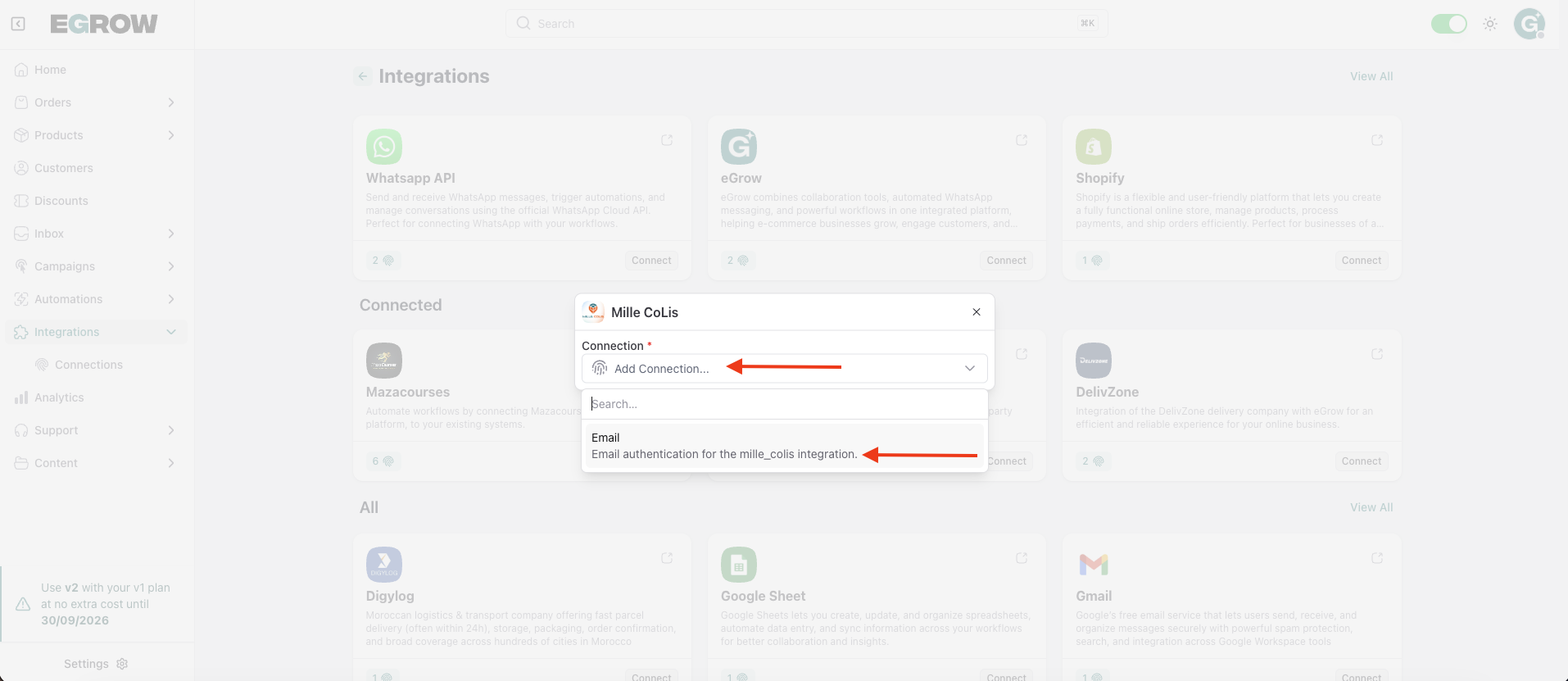Viewport: 1568px width, 681px height.
Task: Click the eGrow connections count badge
Action: pyautogui.click(x=737, y=261)
